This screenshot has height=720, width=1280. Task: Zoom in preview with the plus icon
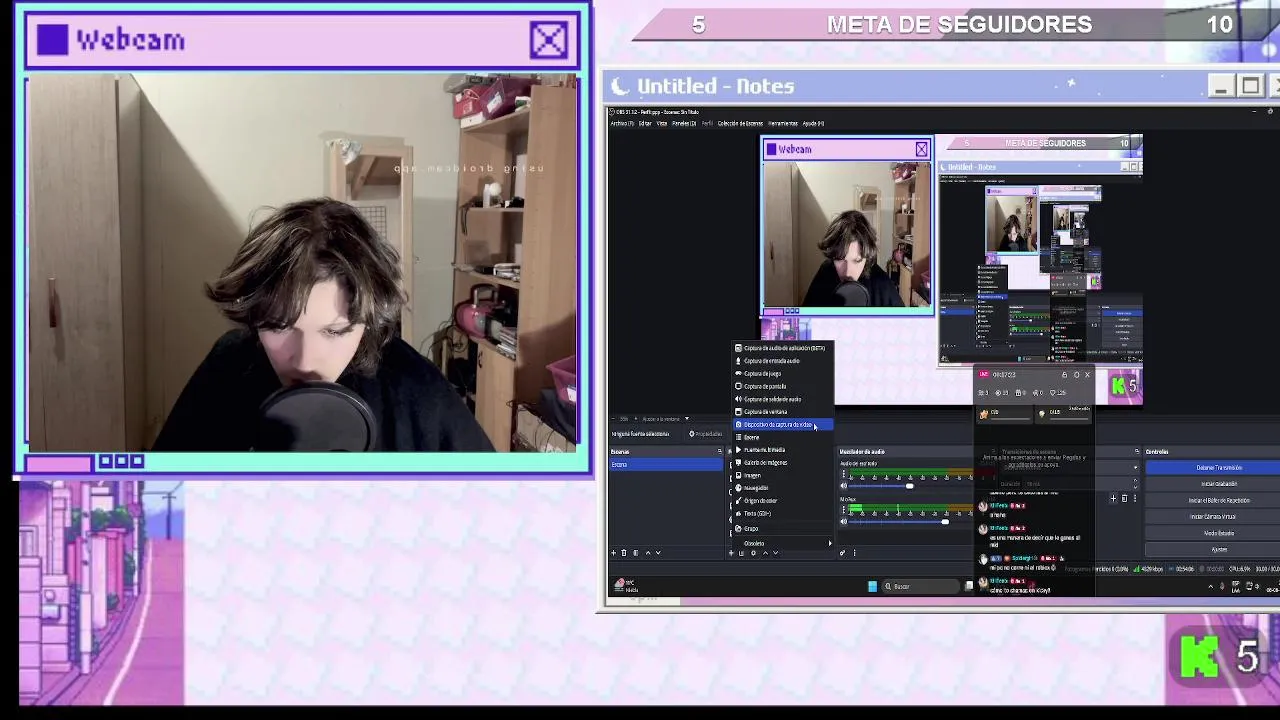pyautogui.click(x=636, y=419)
